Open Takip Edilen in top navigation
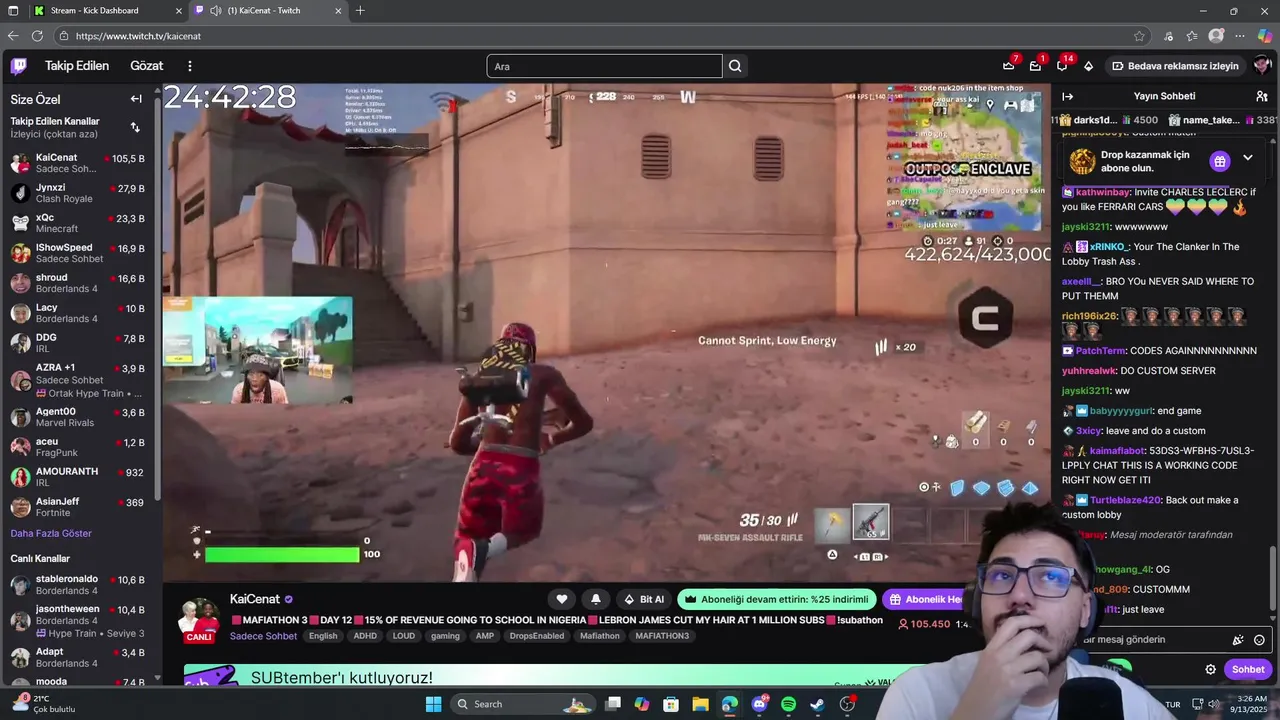This screenshot has width=1280, height=720. point(77,66)
